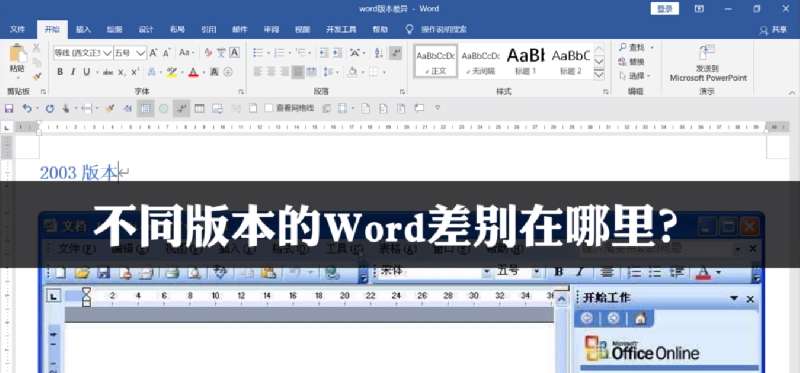Toggle Italic formatting in ribbon

73,72
